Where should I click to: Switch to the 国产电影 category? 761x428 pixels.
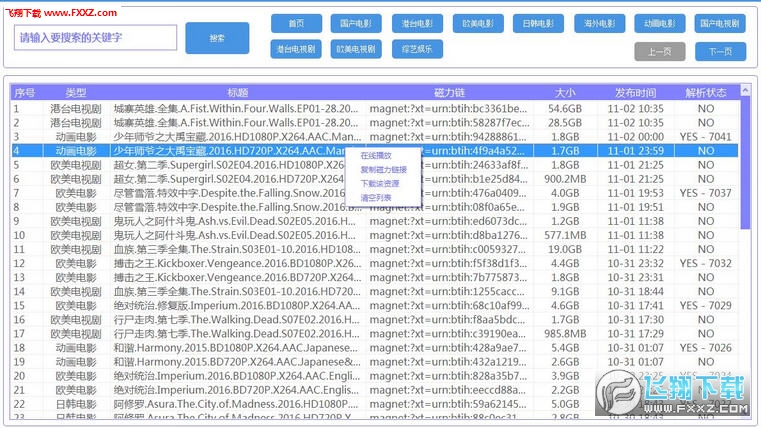tap(356, 23)
